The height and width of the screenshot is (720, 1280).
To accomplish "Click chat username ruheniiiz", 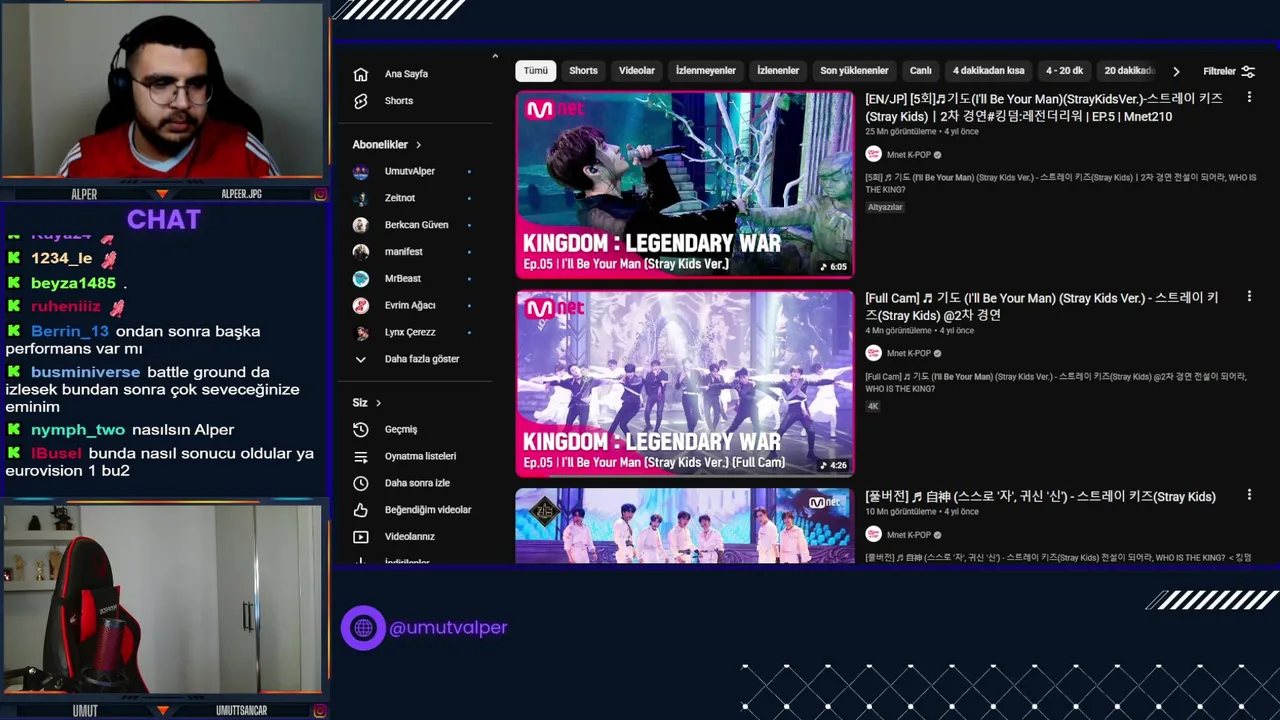I will tap(66, 307).
